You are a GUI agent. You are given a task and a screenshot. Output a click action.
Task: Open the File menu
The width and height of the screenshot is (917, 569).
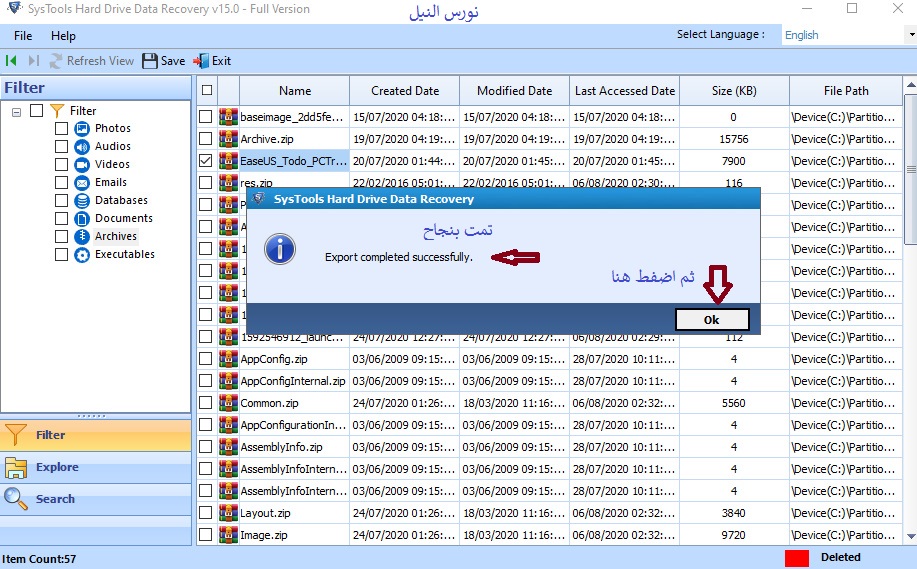click(23, 36)
